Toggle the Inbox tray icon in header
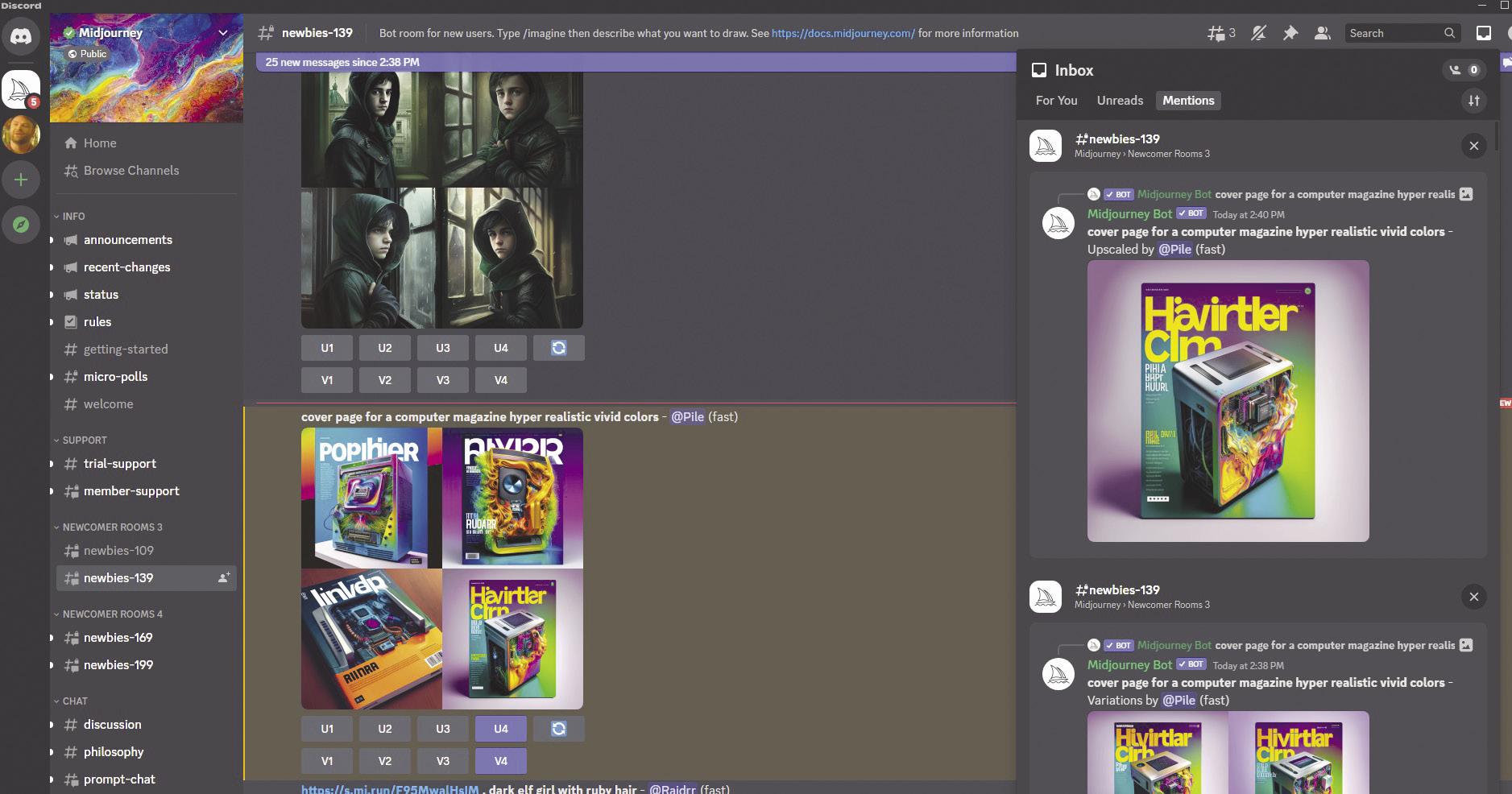This screenshot has height=794, width=1512. pos(1484,33)
